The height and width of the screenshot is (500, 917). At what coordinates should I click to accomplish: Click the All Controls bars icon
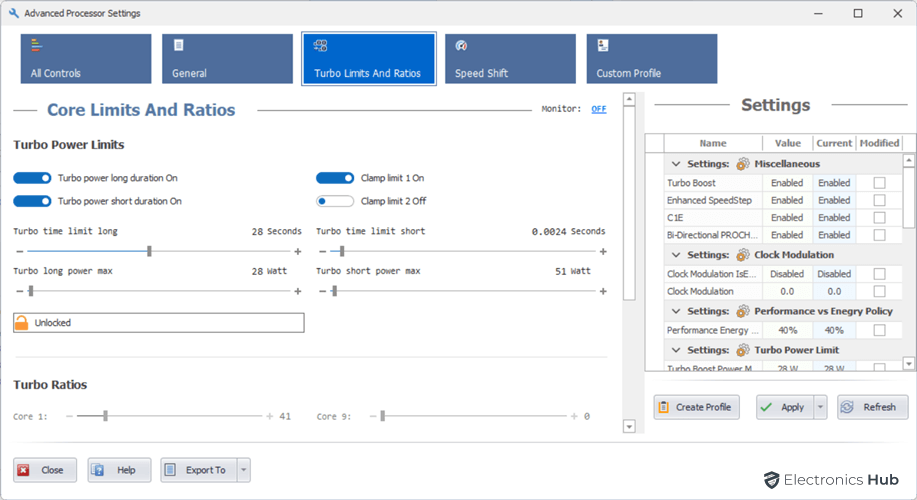pos(36,45)
